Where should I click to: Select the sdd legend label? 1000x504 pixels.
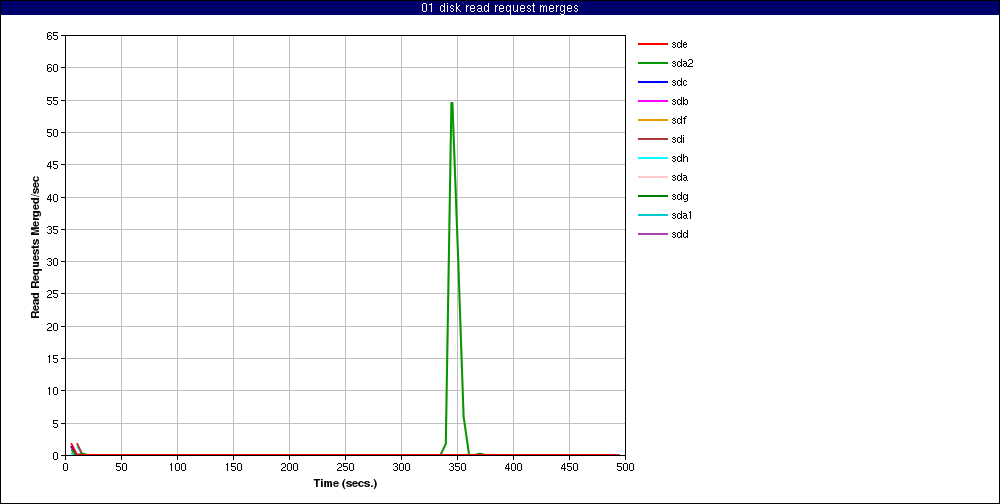pos(679,234)
